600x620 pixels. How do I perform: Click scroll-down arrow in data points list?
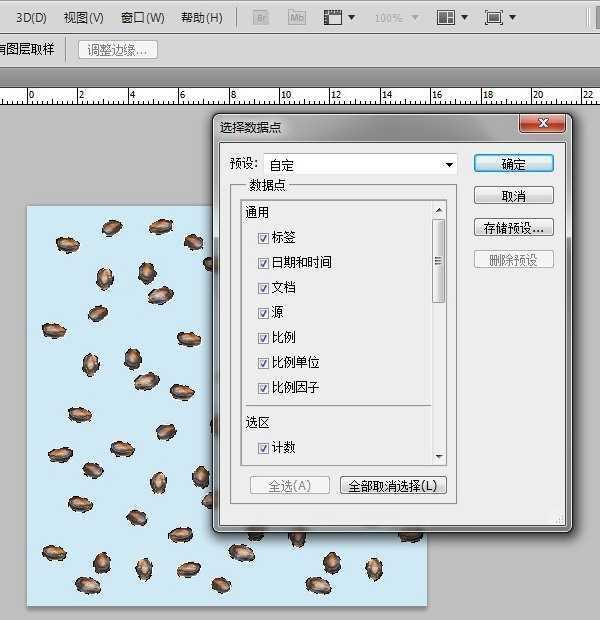[438, 456]
